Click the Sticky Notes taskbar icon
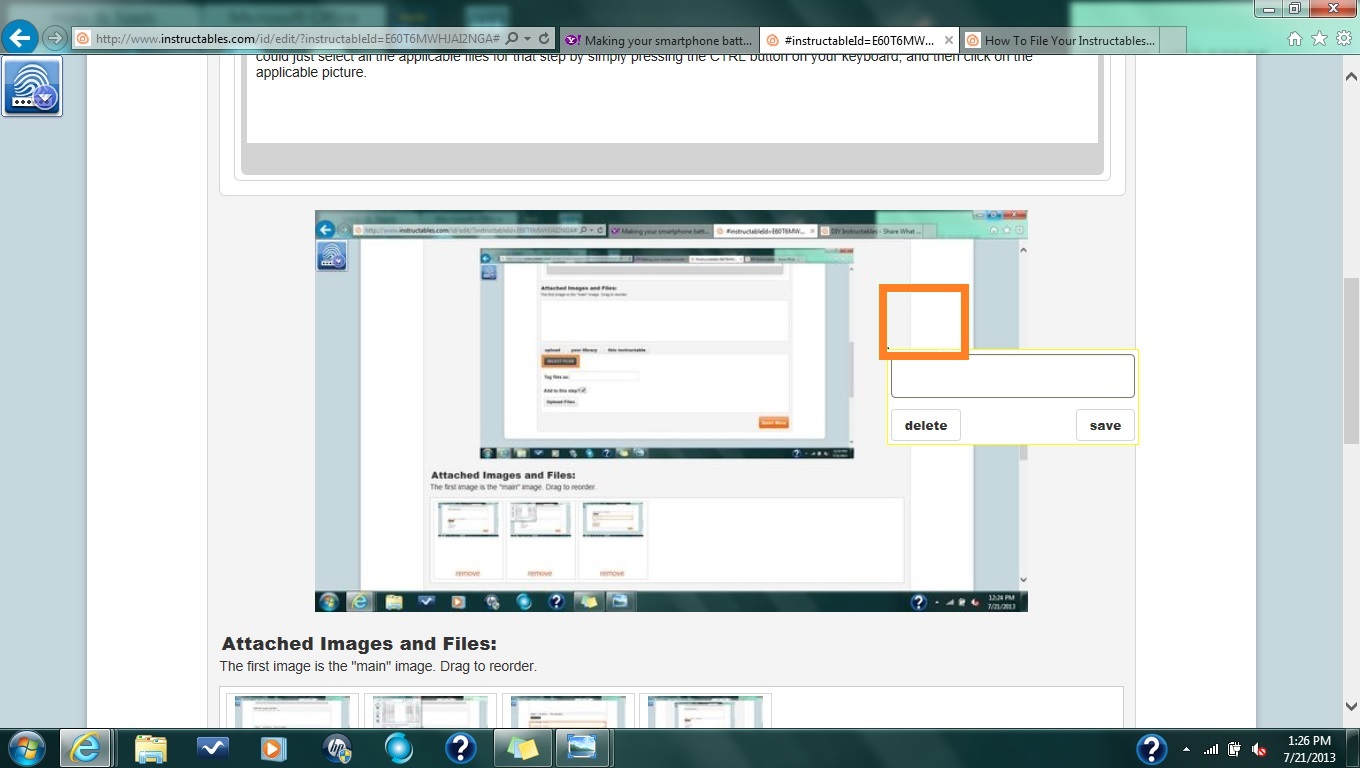 (x=522, y=748)
